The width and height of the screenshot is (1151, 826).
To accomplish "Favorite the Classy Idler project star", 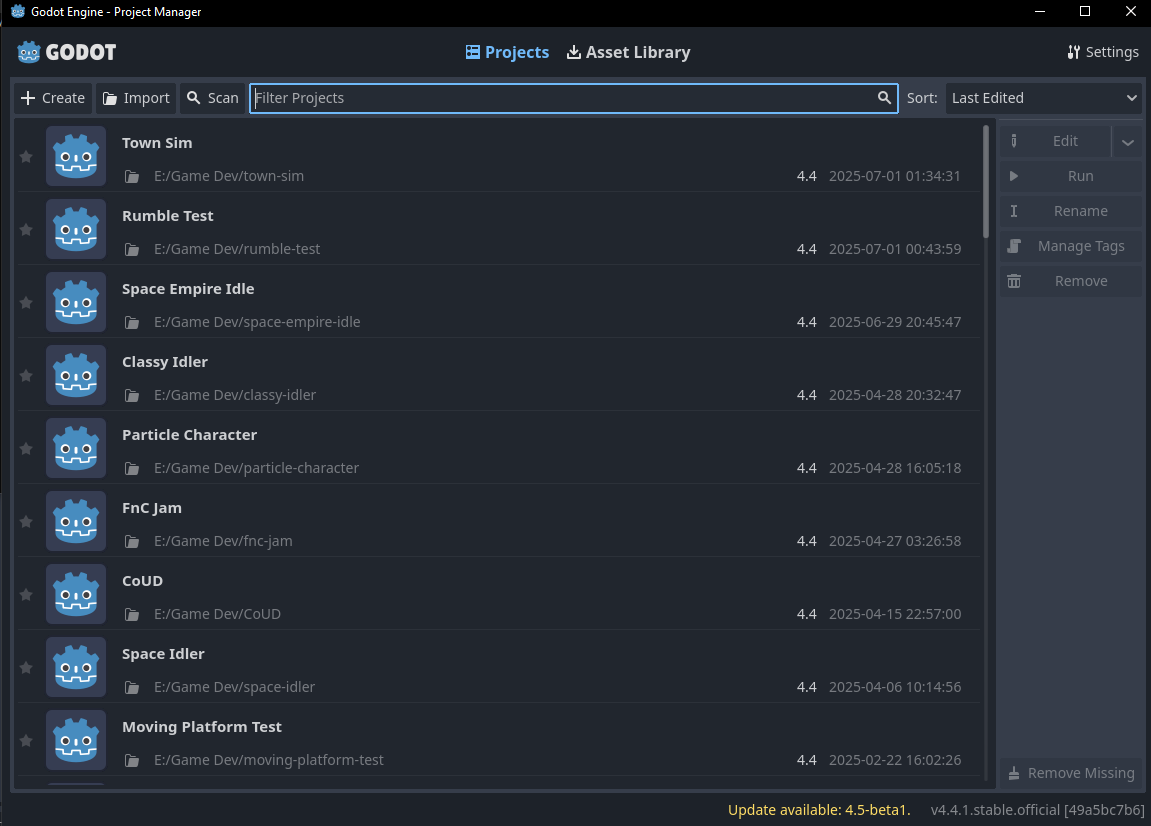I will click(x=26, y=375).
